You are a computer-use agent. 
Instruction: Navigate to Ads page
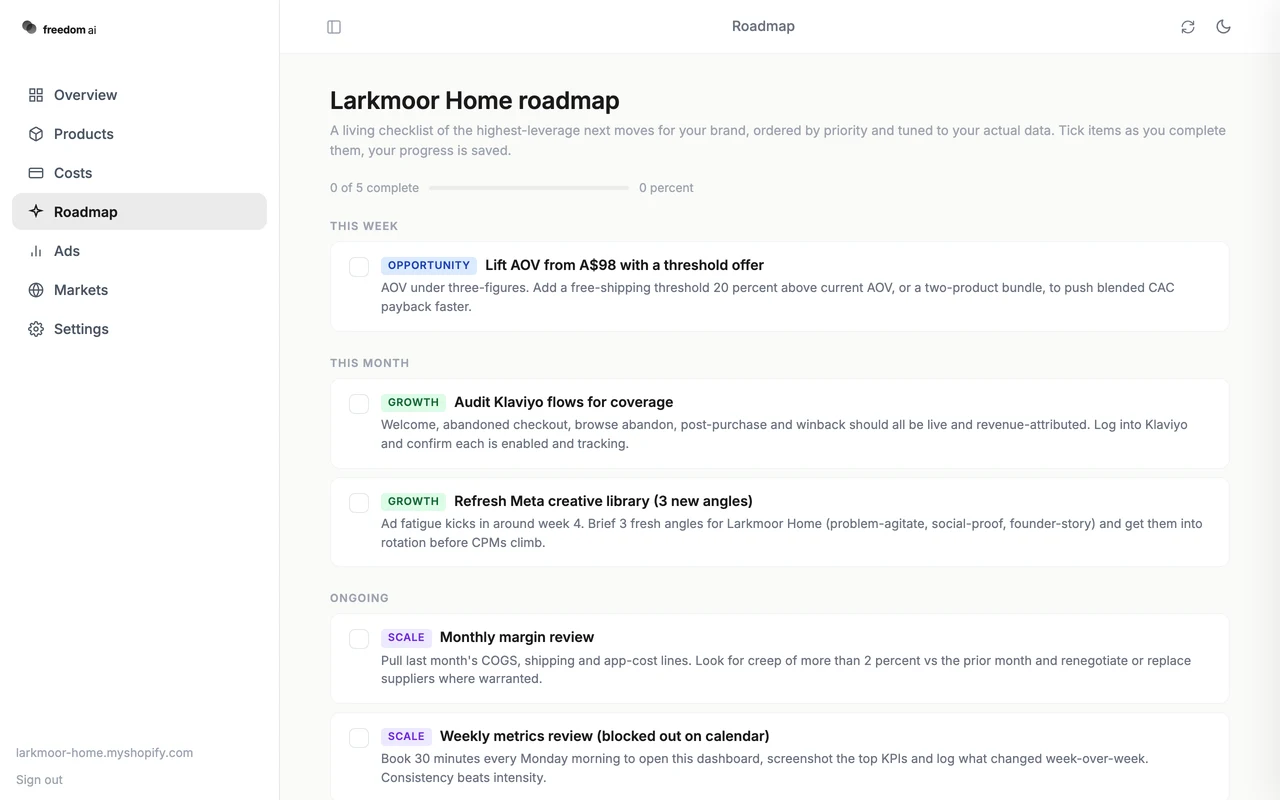point(139,251)
